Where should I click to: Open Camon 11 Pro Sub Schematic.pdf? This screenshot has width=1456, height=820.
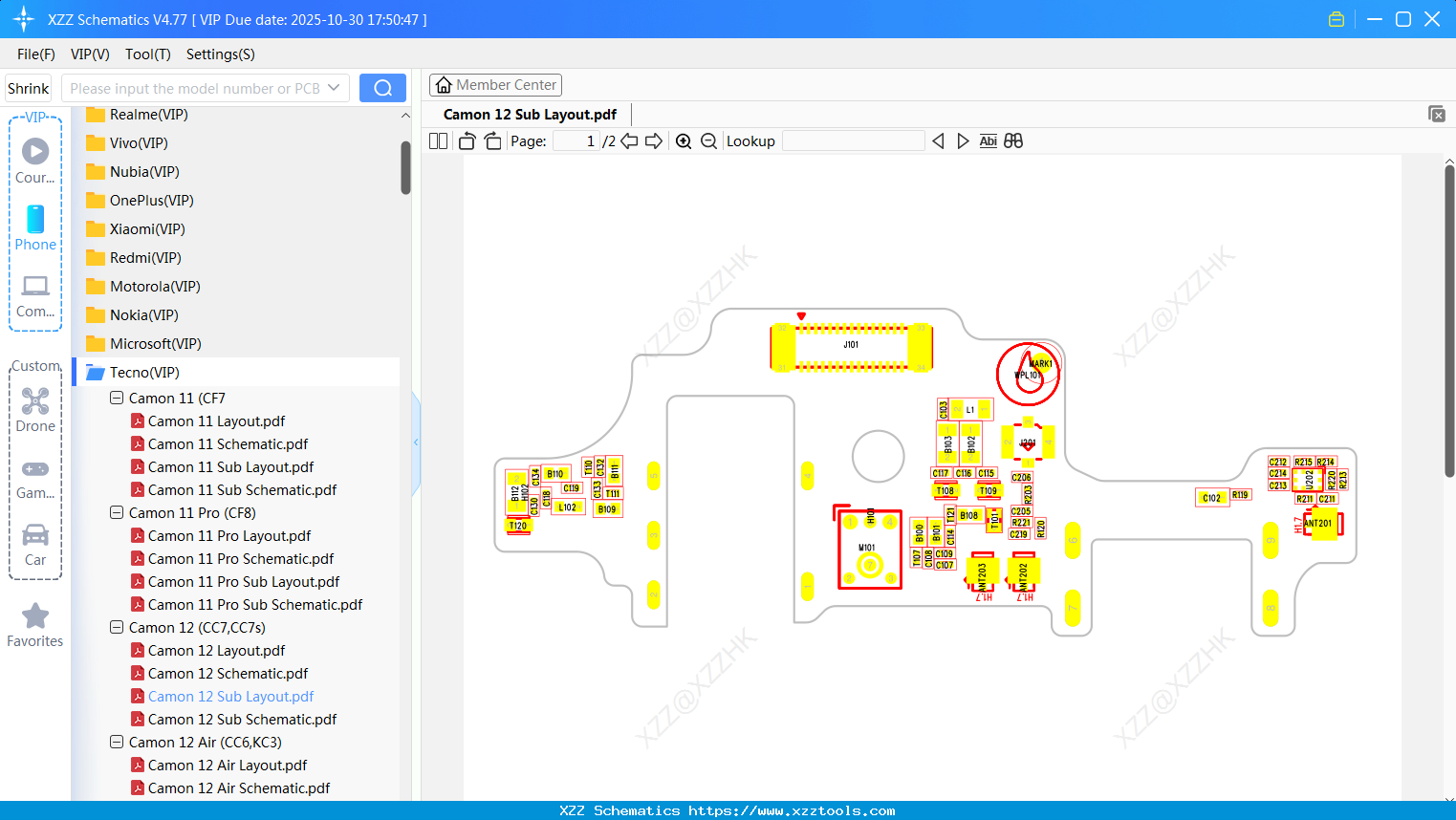255,605
